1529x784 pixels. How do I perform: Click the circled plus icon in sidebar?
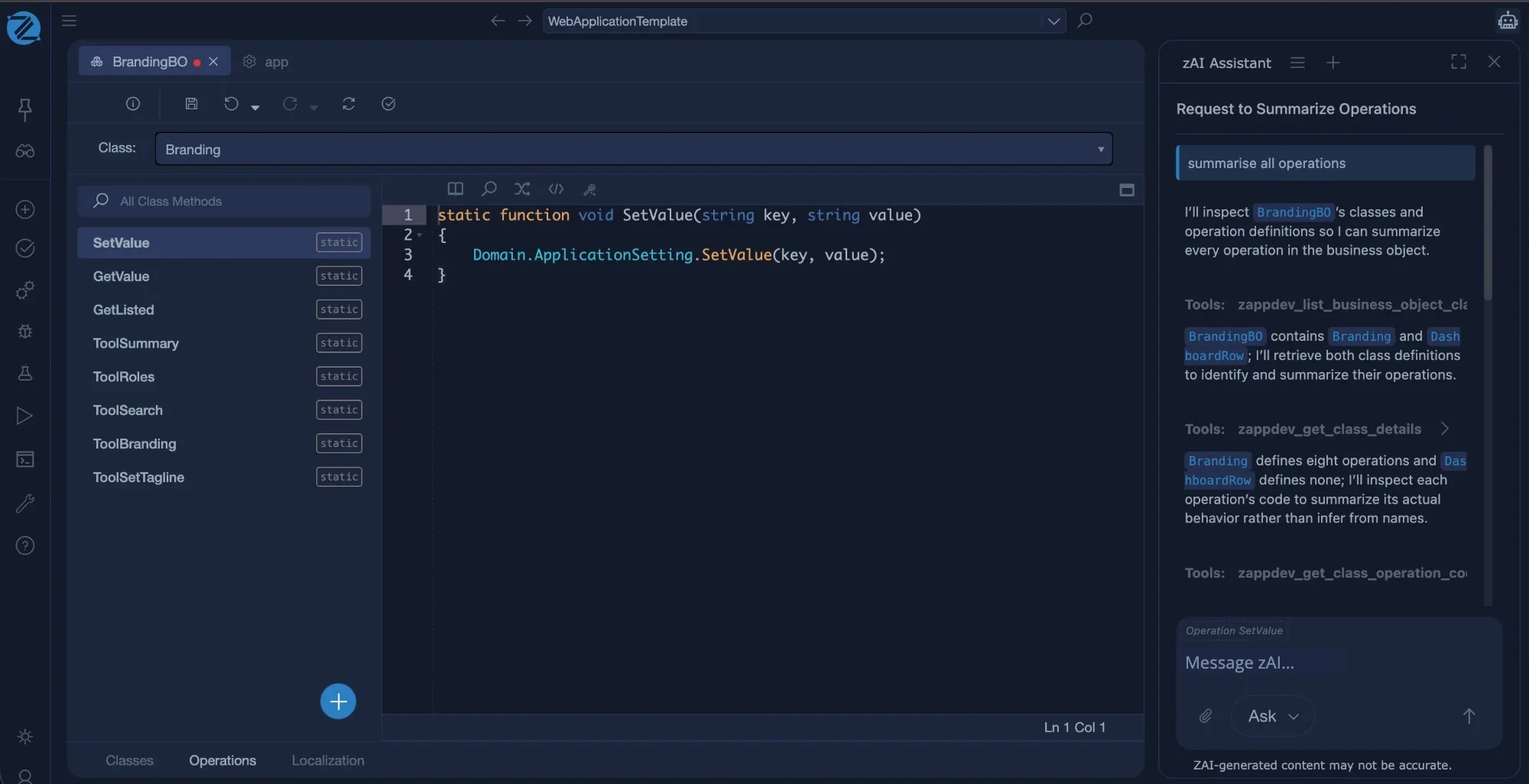(x=25, y=209)
